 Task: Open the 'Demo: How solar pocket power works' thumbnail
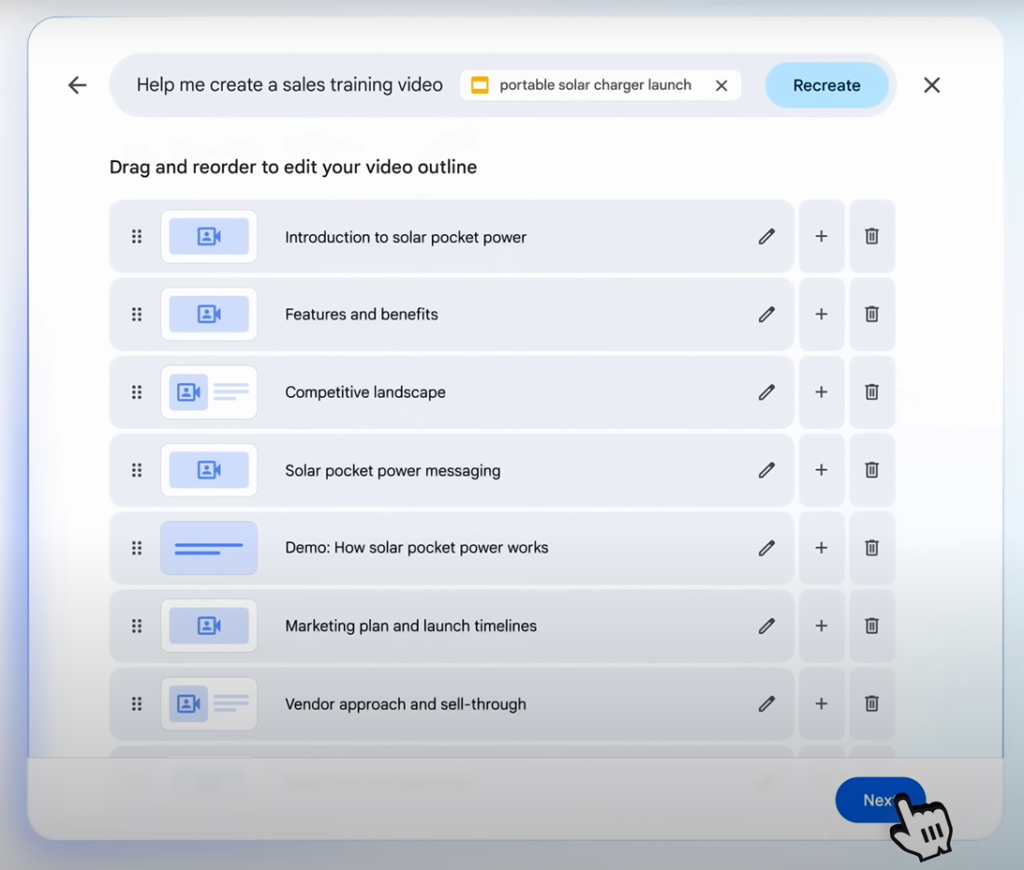click(x=209, y=548)
